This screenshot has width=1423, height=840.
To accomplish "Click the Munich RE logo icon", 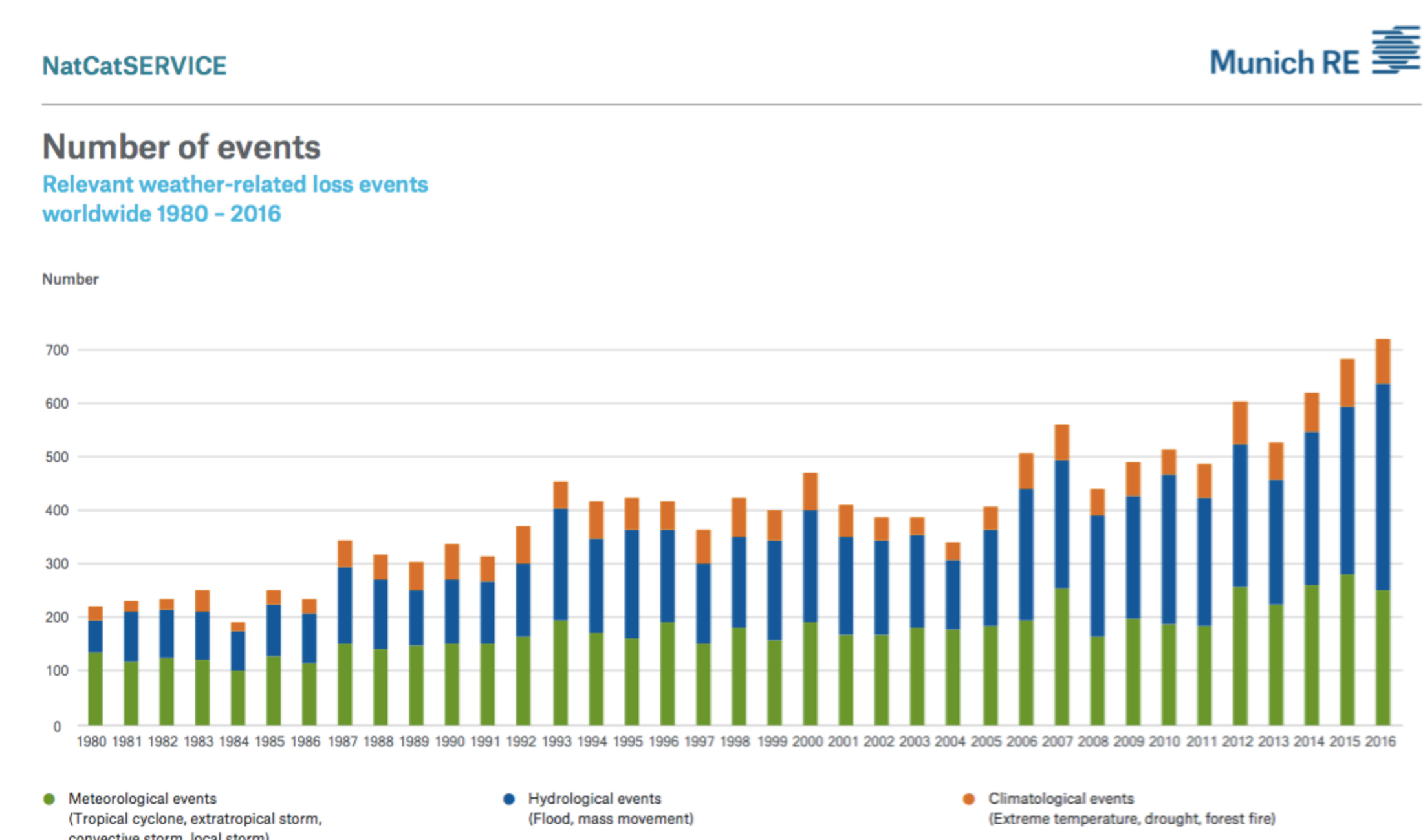I will pyautogui.click(x=1395, y=50).
